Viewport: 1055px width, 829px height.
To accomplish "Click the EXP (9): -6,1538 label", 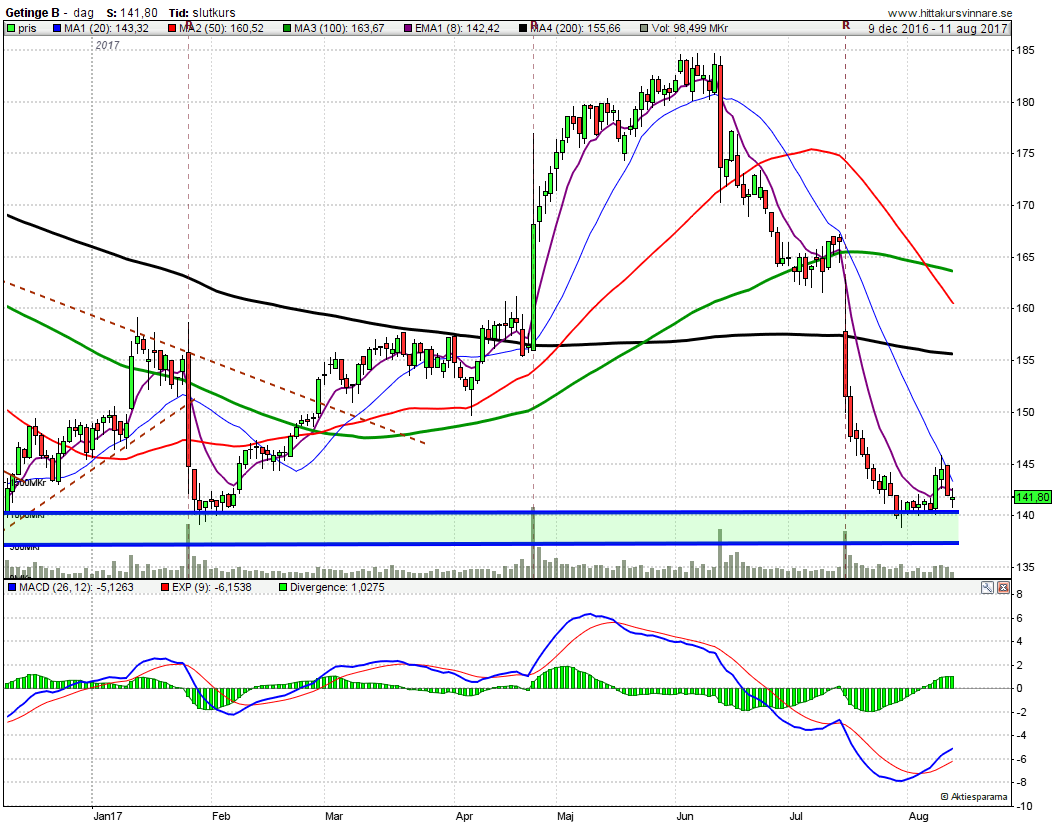I will click(x=211, y=587).
